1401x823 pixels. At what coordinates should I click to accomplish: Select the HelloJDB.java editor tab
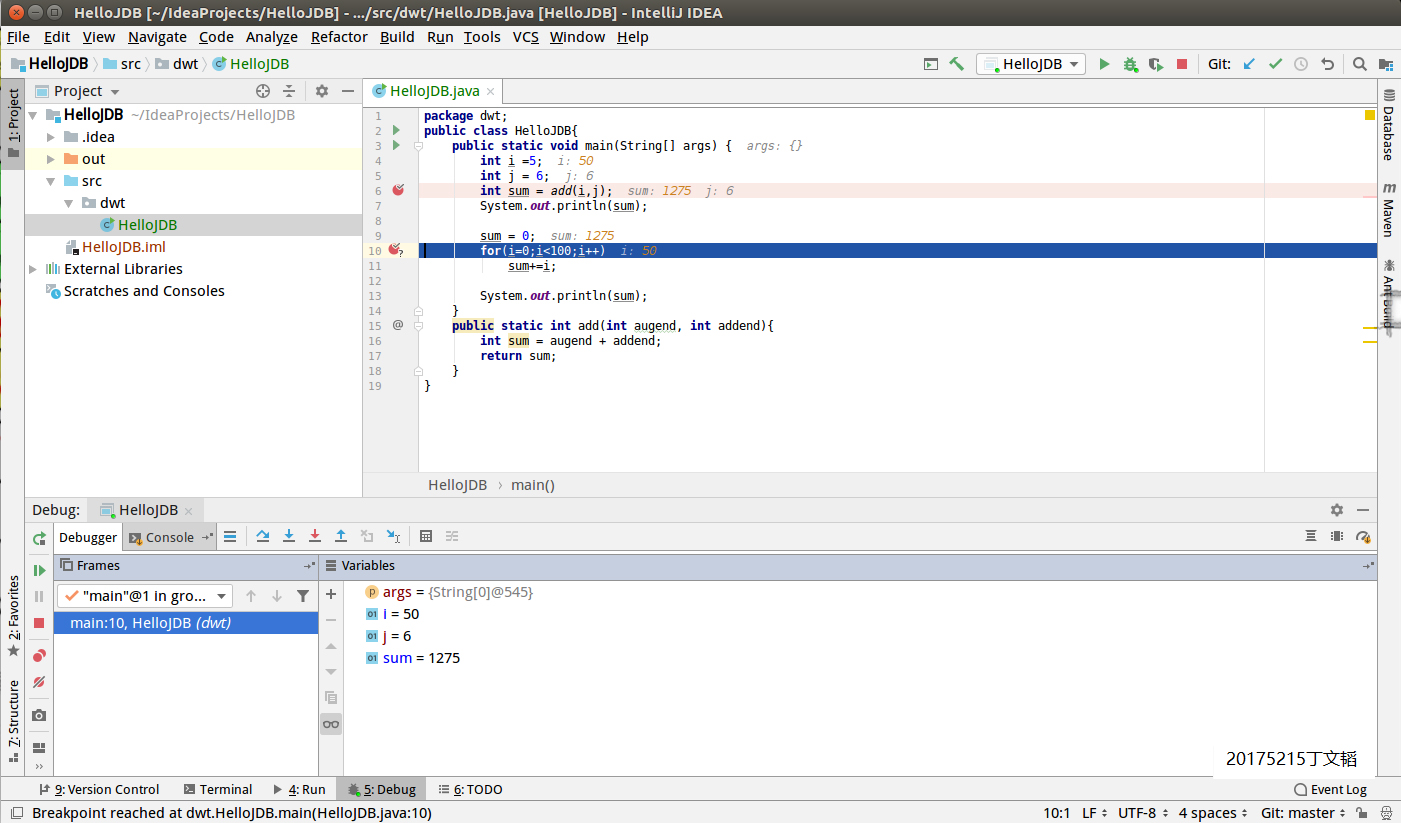(434, 91)
